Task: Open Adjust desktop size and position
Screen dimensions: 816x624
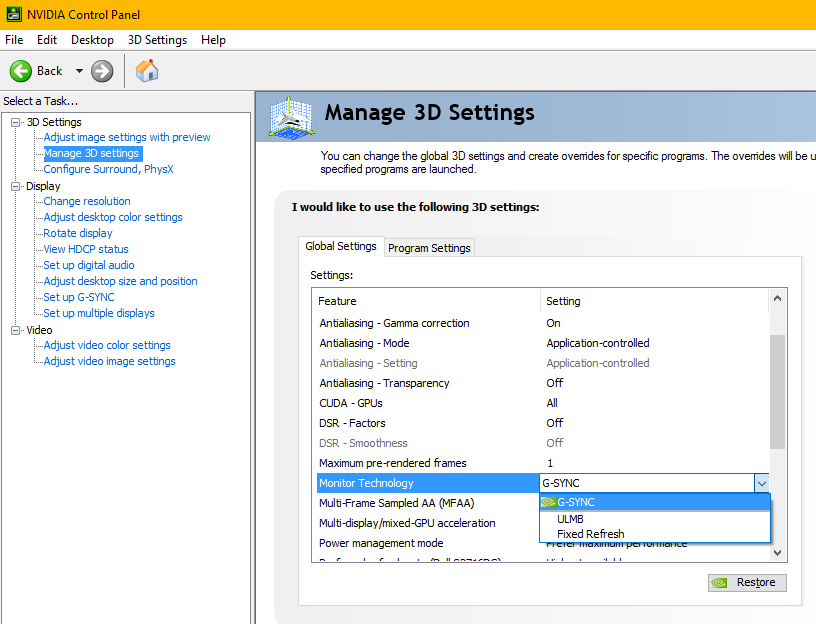Action: tap(121, 281)
